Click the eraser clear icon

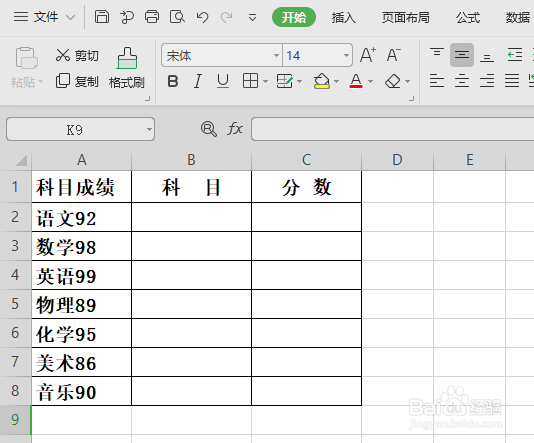[x=393, y=81]
